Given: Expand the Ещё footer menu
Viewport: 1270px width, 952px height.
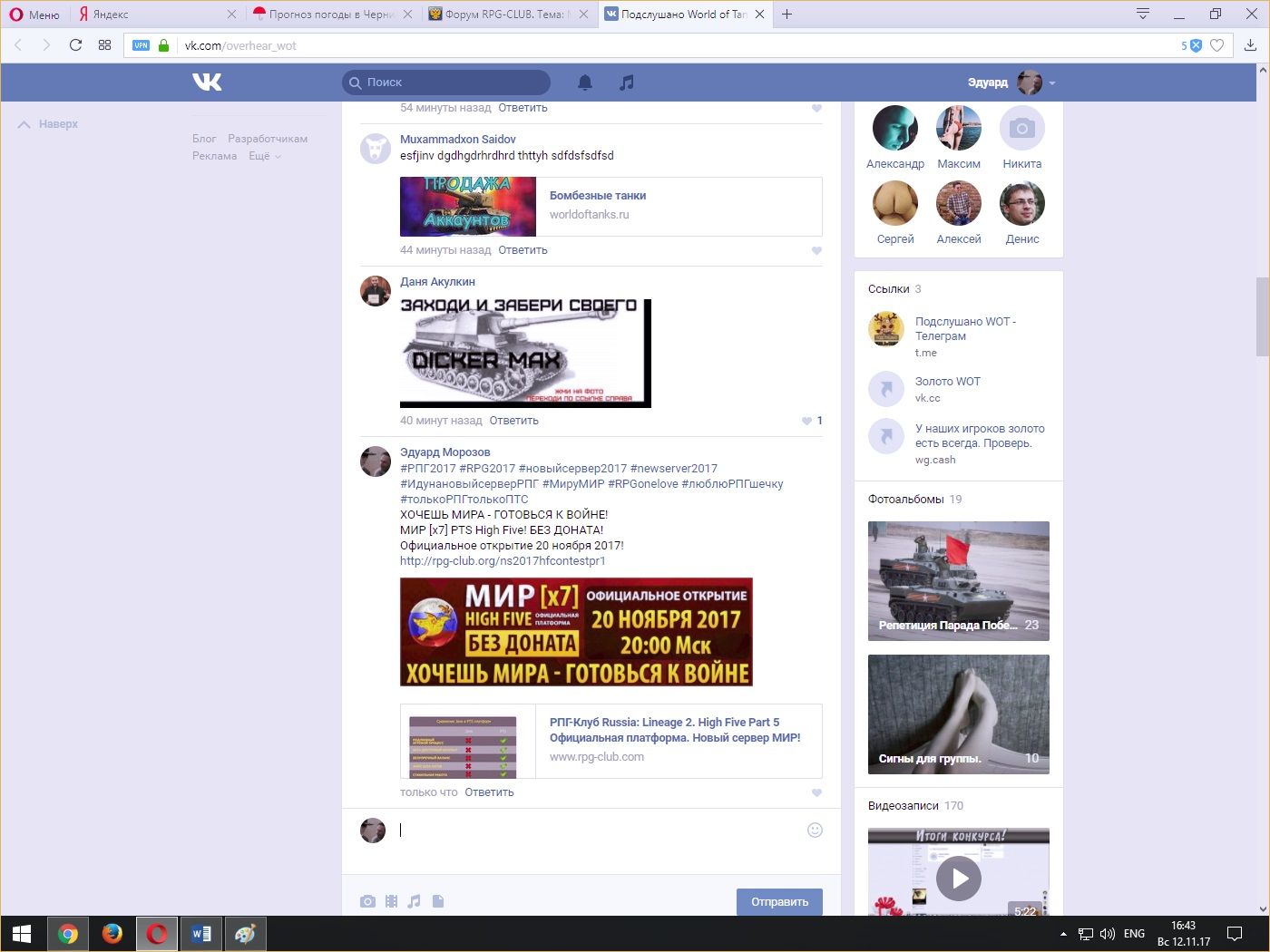Looking at the screenshot, I should pyautogui.click(x=264, y=156).
